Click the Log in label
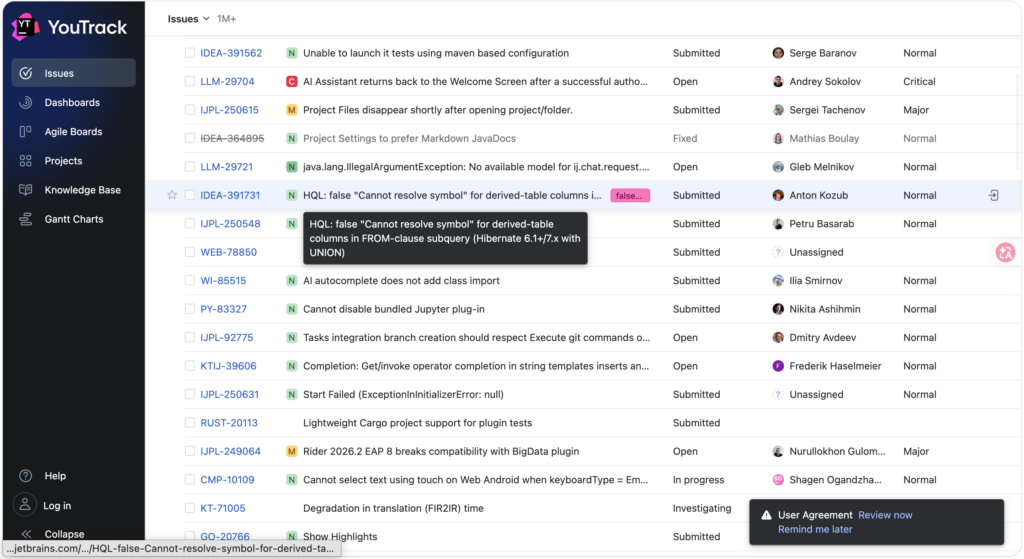The width and height of the screenshot is (1024, 559). (x=57, y=505)
